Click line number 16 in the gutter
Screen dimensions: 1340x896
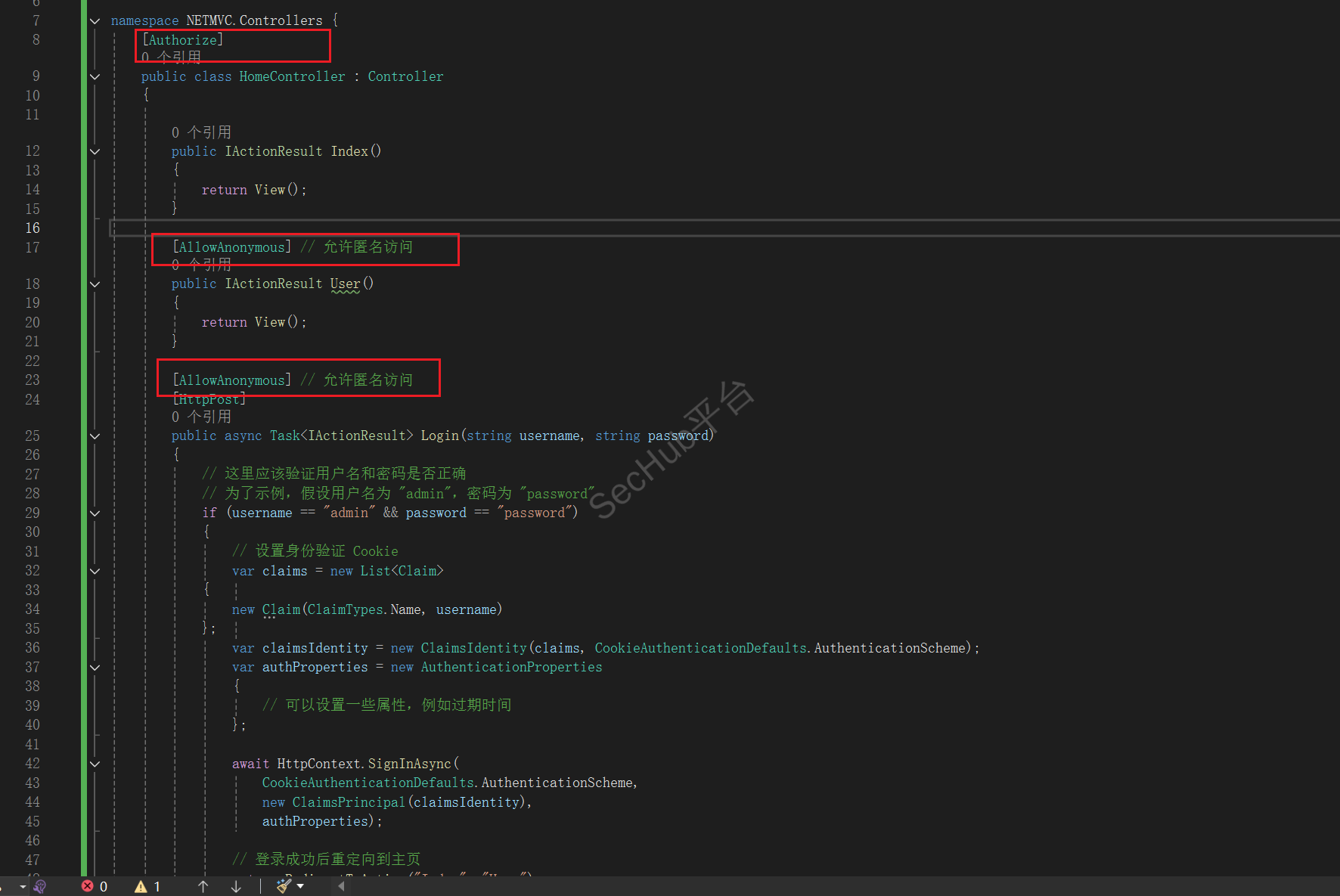tap(33, 228)
